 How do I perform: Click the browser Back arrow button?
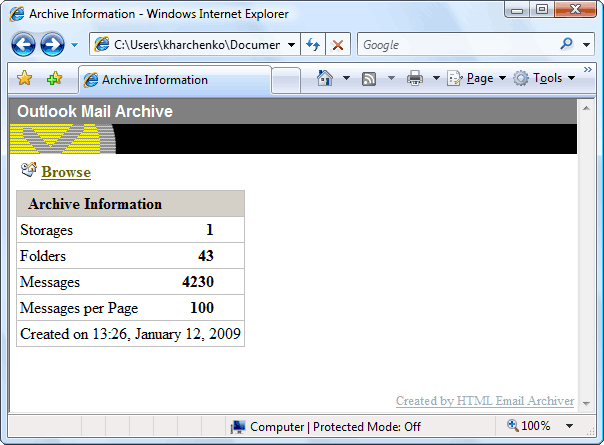[23, 44]
